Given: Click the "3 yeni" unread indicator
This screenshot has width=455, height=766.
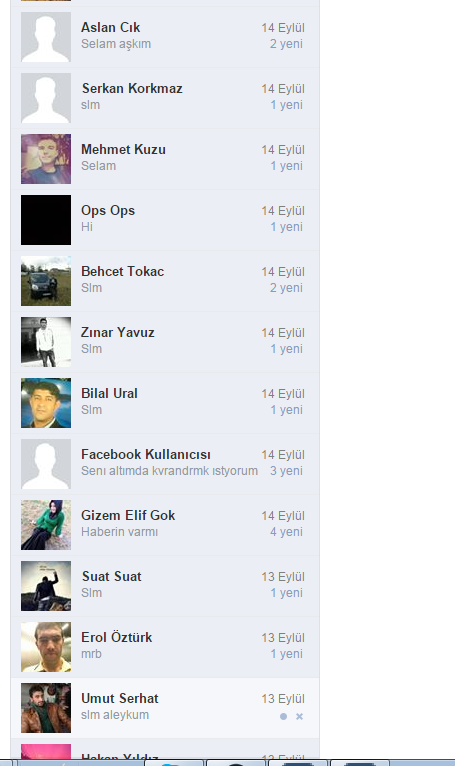Looking at the screenshot, I should click(286, 471).
